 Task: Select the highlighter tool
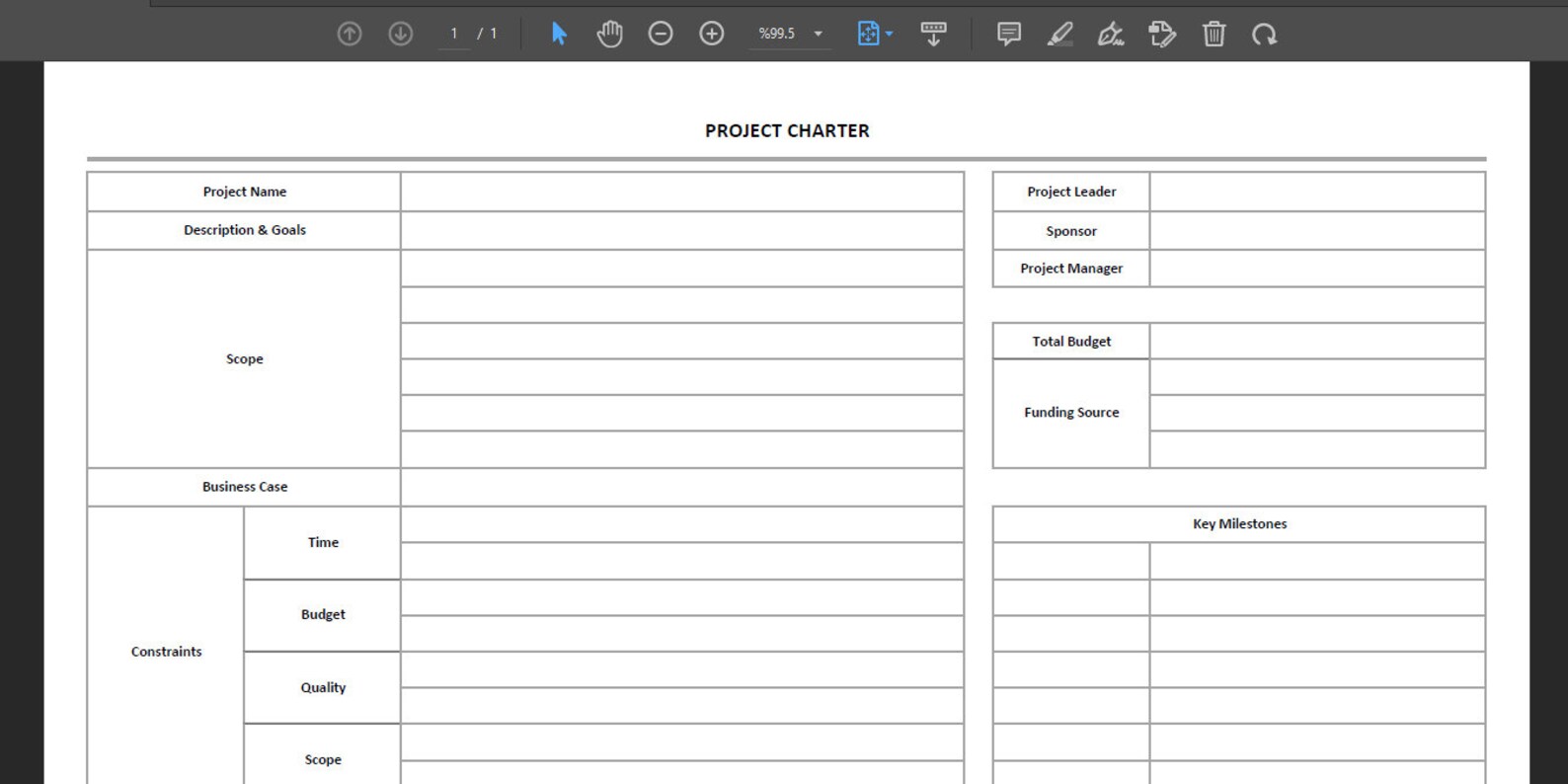point(1060,34)
